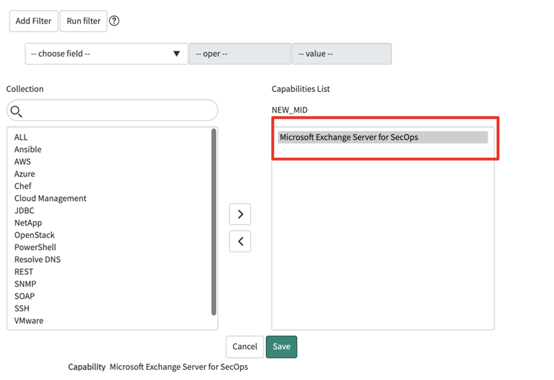This screenshot has height=380, width=554.
Task: Select JDBC in the Collection list
Action: (24, 210)
